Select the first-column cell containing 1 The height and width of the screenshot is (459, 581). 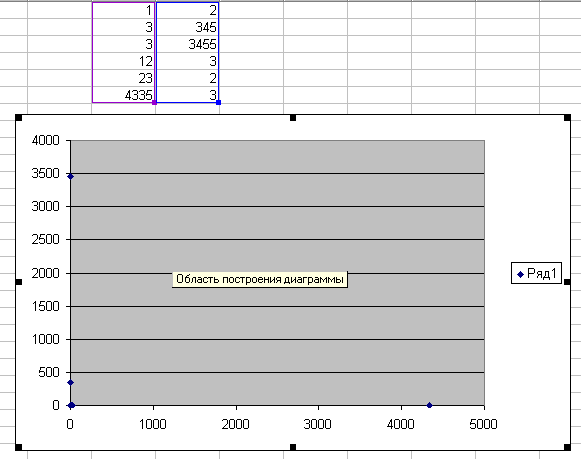tap(123, 10)
